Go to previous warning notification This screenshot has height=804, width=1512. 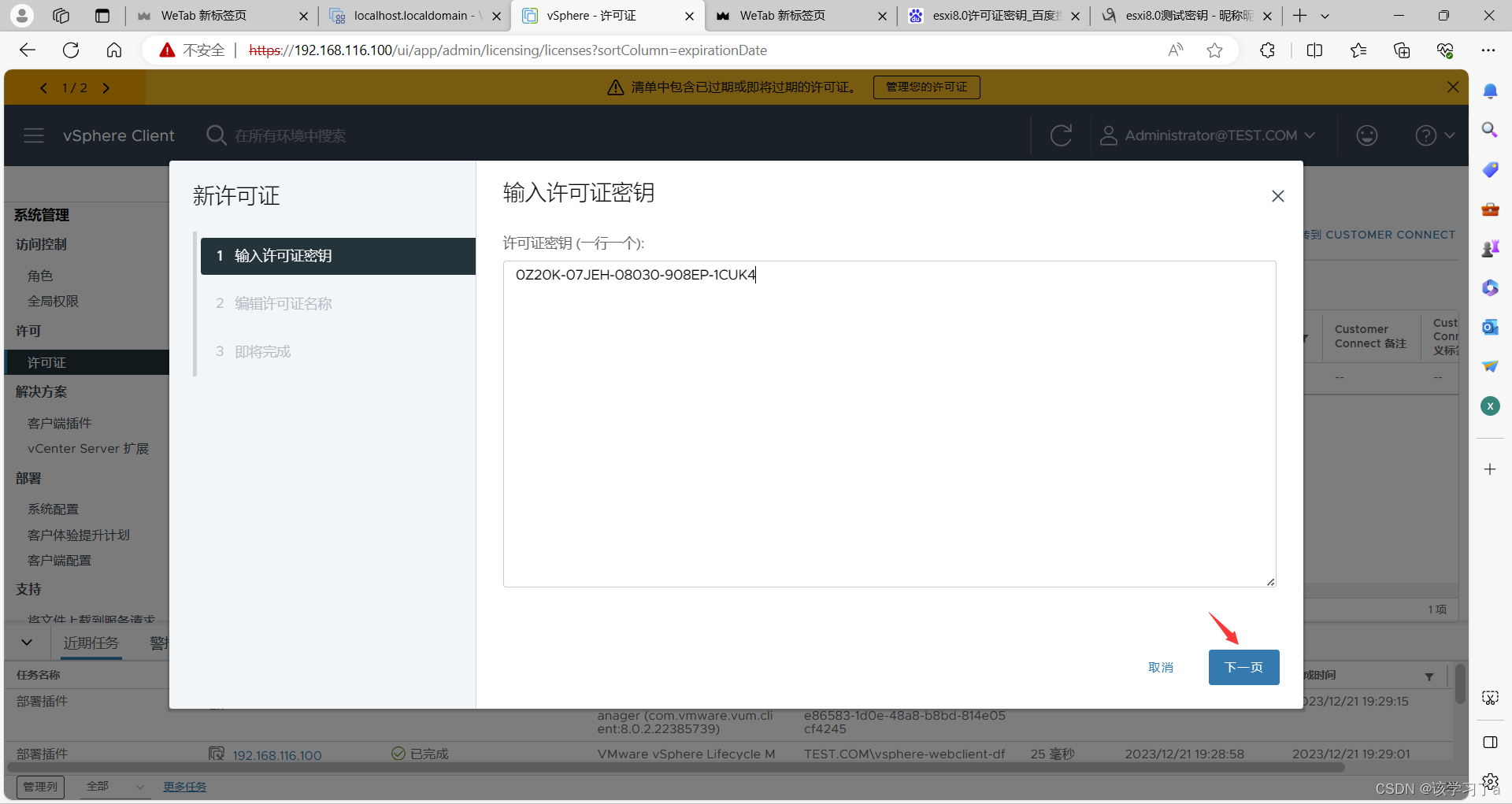tap(43, 88)
